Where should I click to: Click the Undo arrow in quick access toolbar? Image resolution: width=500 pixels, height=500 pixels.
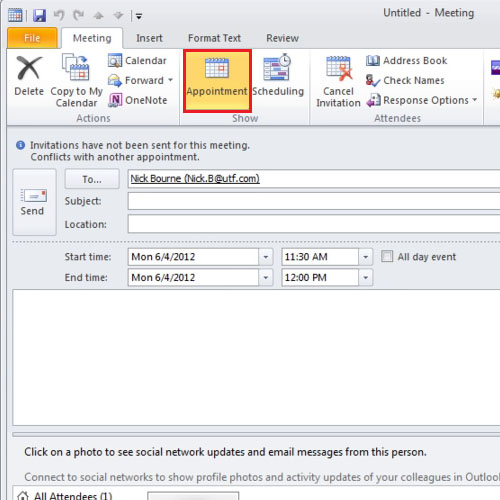point(59,15)
